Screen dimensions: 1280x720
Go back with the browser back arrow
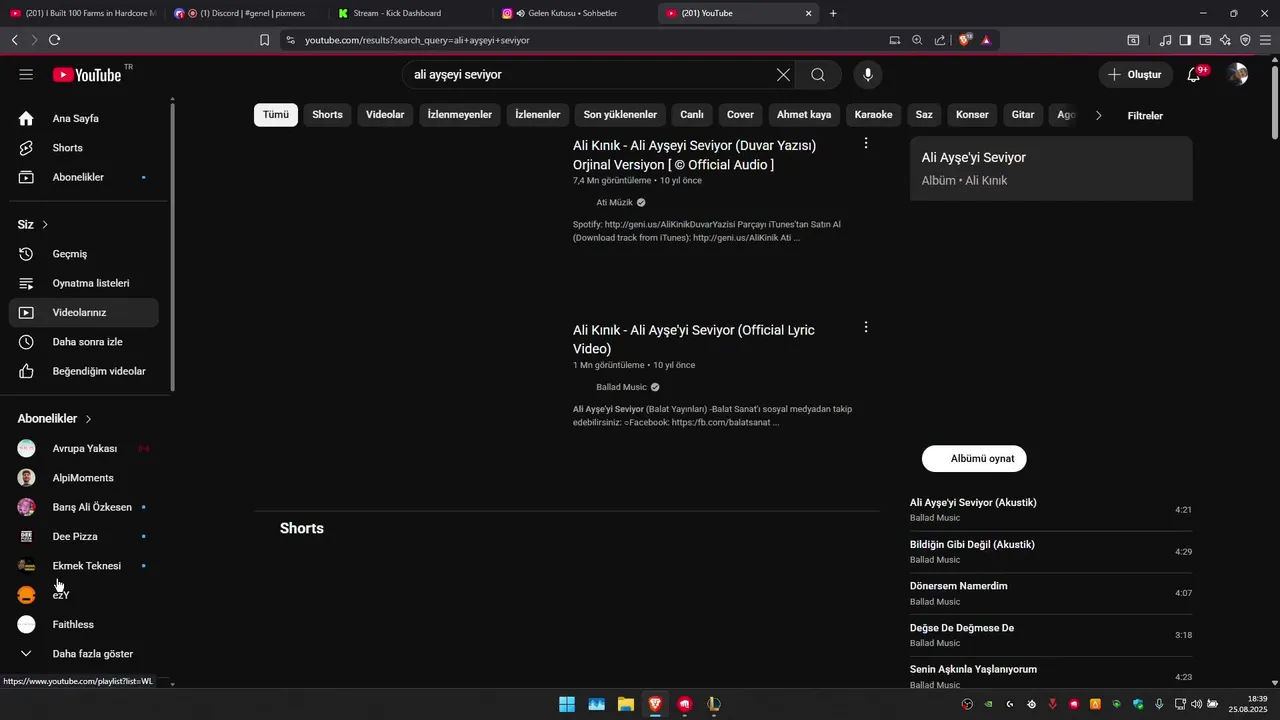click(x=14, y=40)
